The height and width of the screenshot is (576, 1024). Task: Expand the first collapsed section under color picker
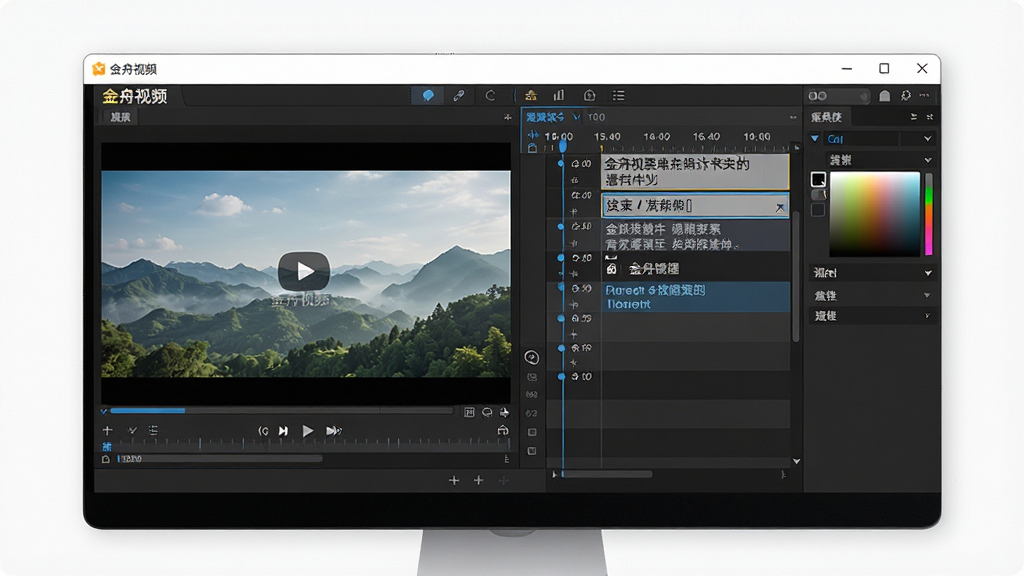point(872,273)
